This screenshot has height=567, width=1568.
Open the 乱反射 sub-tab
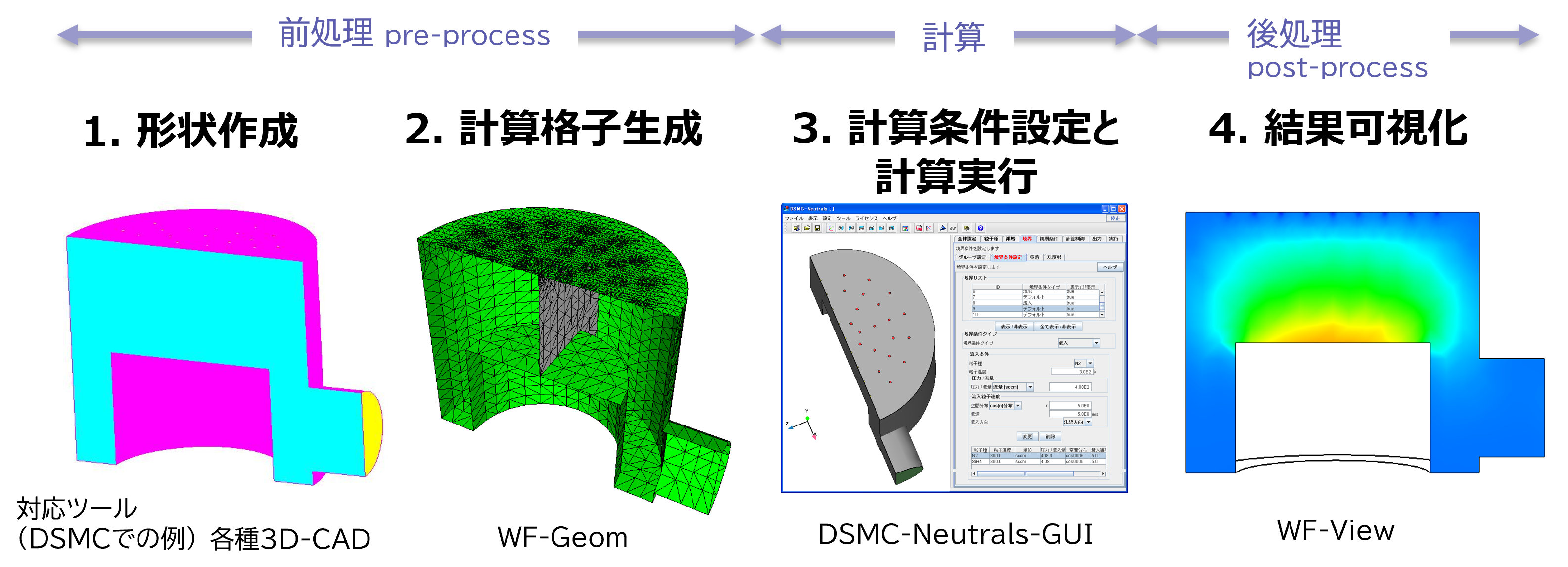click(x=1054, y=258)
